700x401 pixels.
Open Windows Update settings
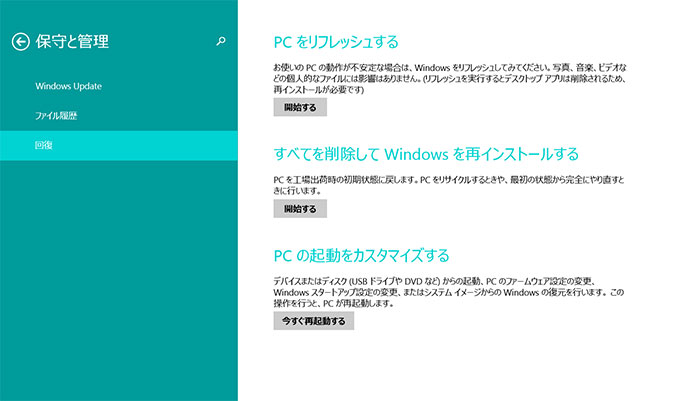click(x=68, y=86)
